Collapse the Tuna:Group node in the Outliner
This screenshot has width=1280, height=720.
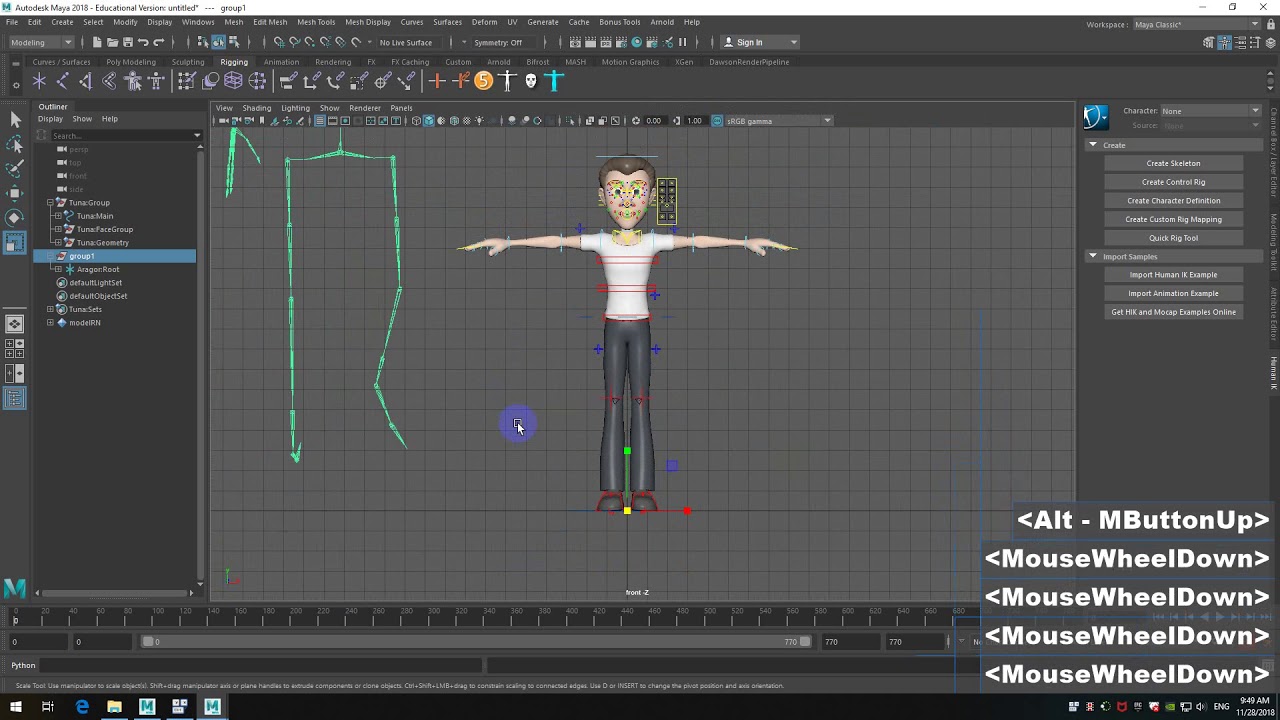pos(50,203)
